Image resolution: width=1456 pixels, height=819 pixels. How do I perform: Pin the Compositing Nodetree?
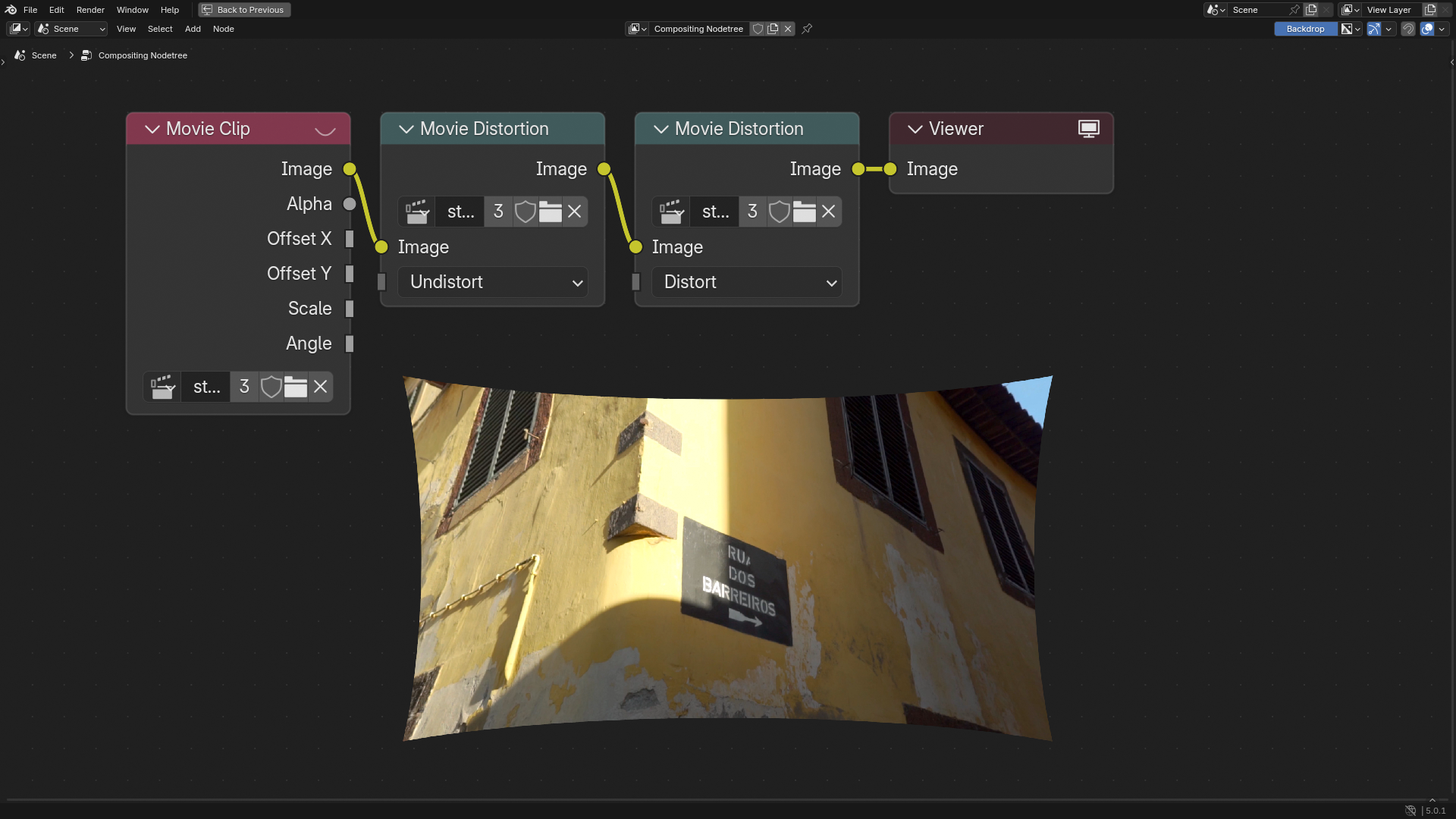click(808, 29)
